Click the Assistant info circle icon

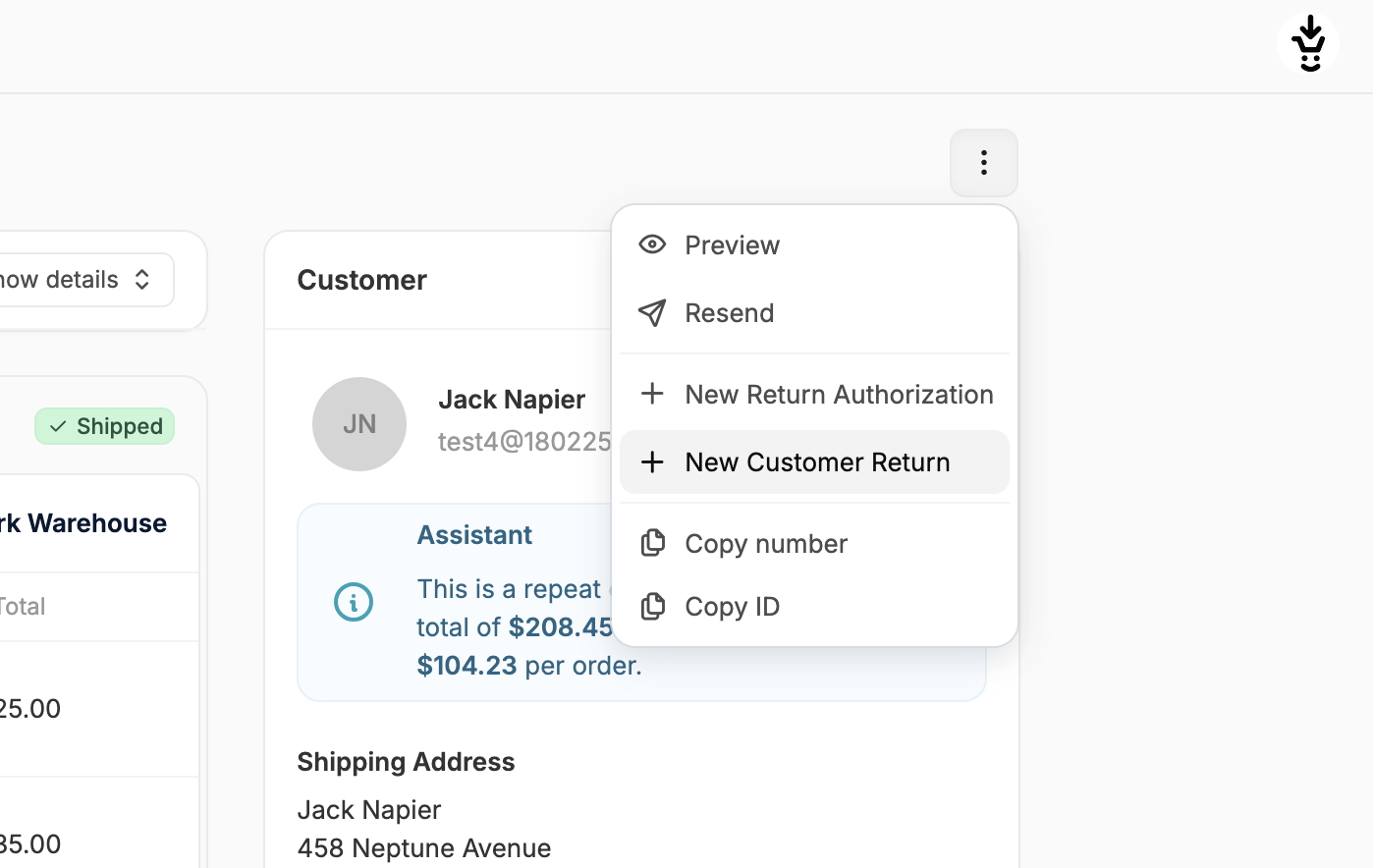354,602
